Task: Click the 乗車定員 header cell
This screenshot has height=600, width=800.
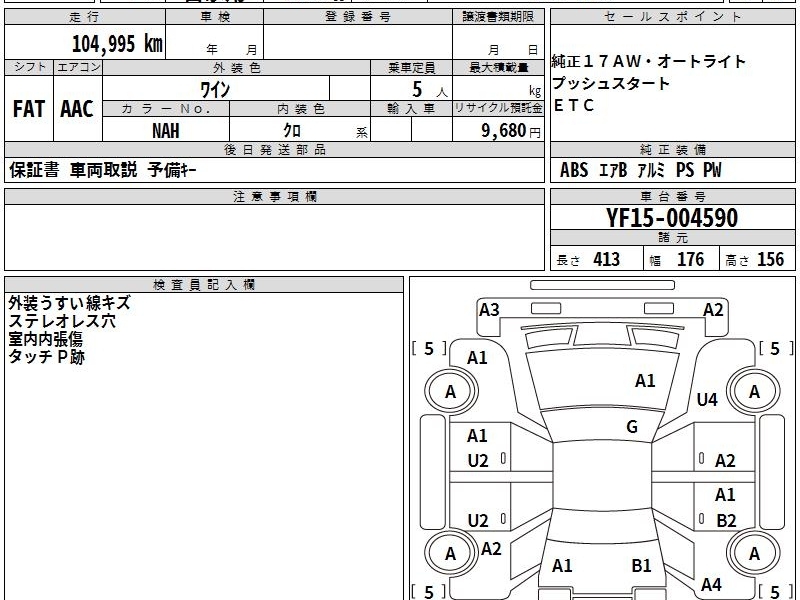Action: point(412,67)
